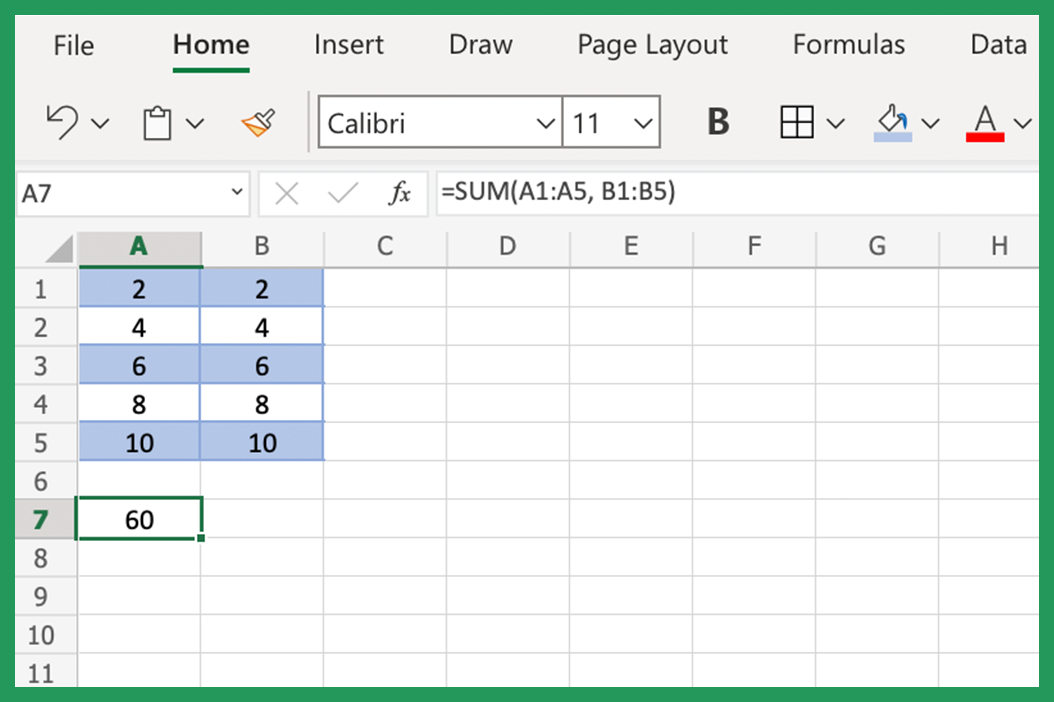Select cell A7 containing 60
Screen dimensions: 1054x702
[139, 519]
